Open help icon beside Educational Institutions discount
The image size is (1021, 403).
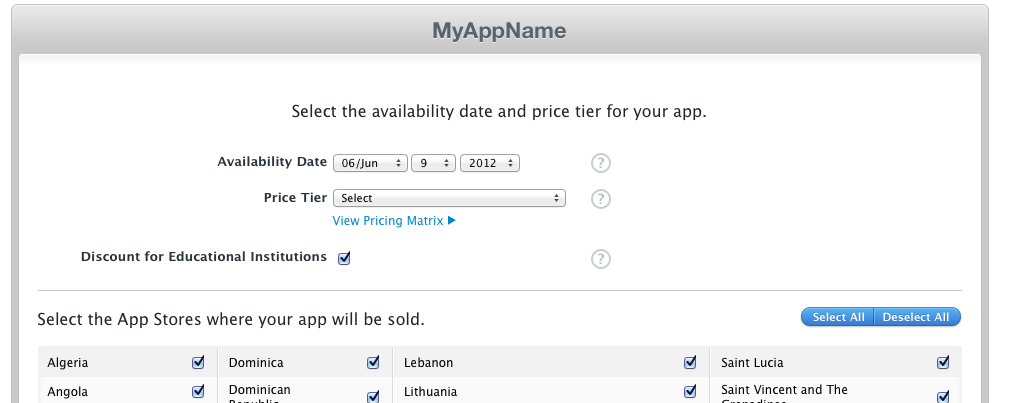600,259
